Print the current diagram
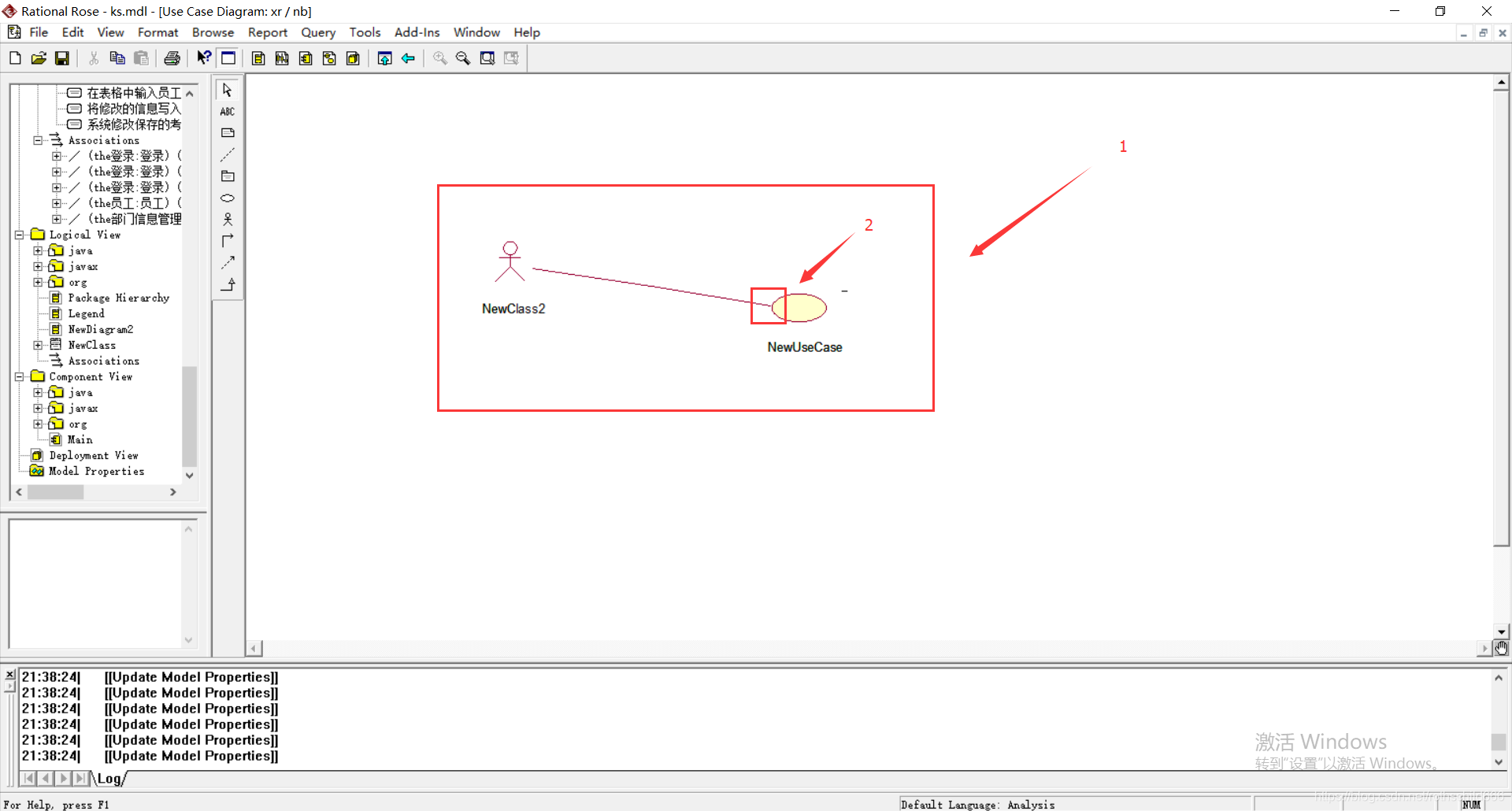Image resolution: width=1512 pixels, height=811 pixels. click(x=172, y=58)
